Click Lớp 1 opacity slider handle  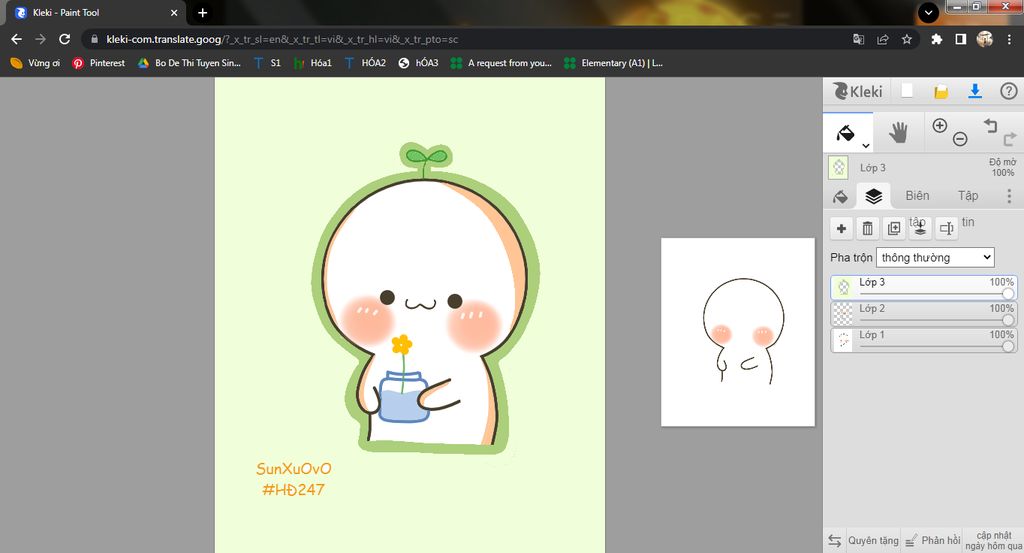coord(1008,347)
